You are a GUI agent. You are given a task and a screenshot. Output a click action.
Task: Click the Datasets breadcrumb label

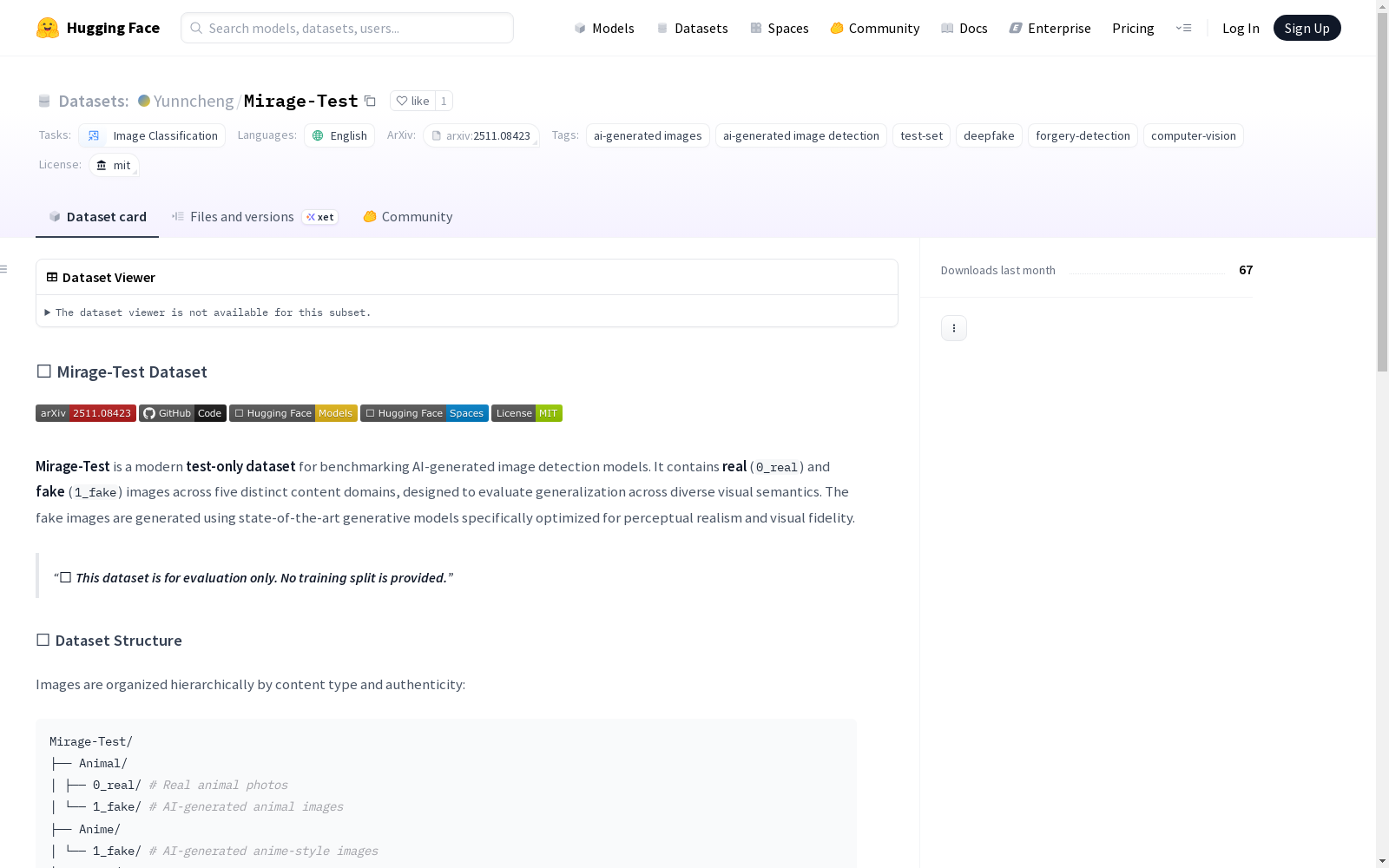pyautogui.click(x=93, y=101)
